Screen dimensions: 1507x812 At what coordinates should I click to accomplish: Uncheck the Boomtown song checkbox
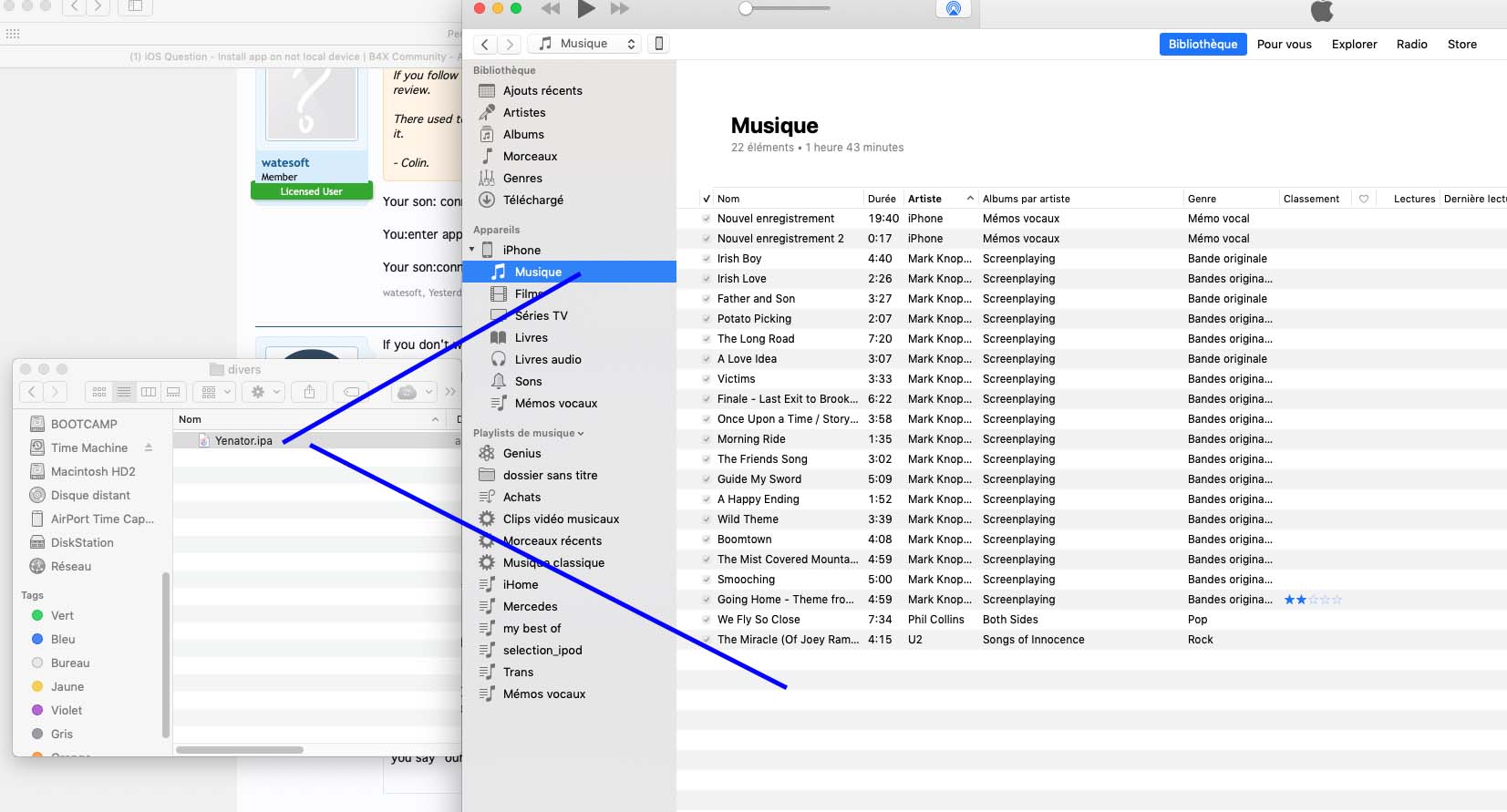coord(706,540)
